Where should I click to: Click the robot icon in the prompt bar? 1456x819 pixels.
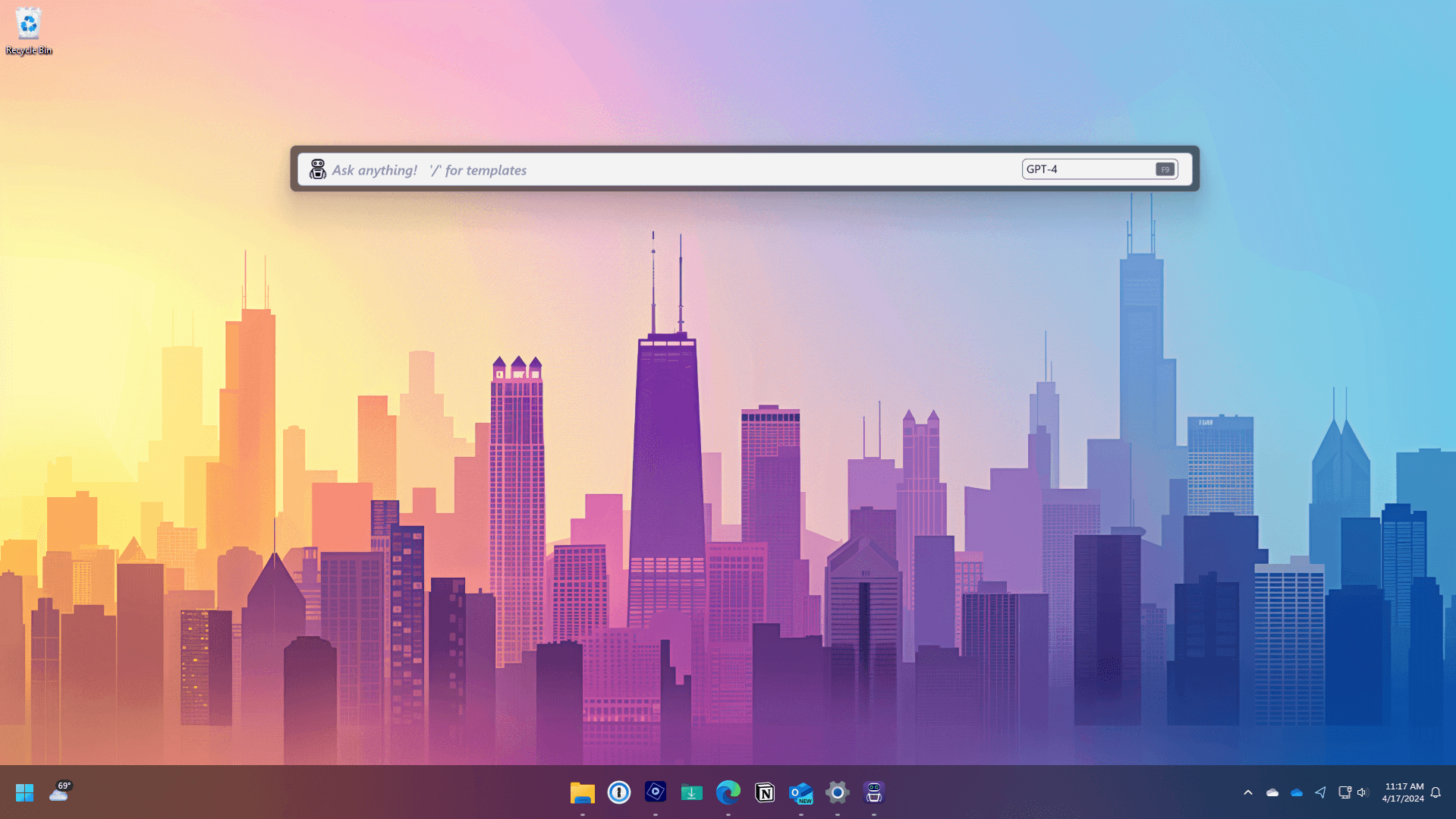pyautogui.click(x=317, y=169)
